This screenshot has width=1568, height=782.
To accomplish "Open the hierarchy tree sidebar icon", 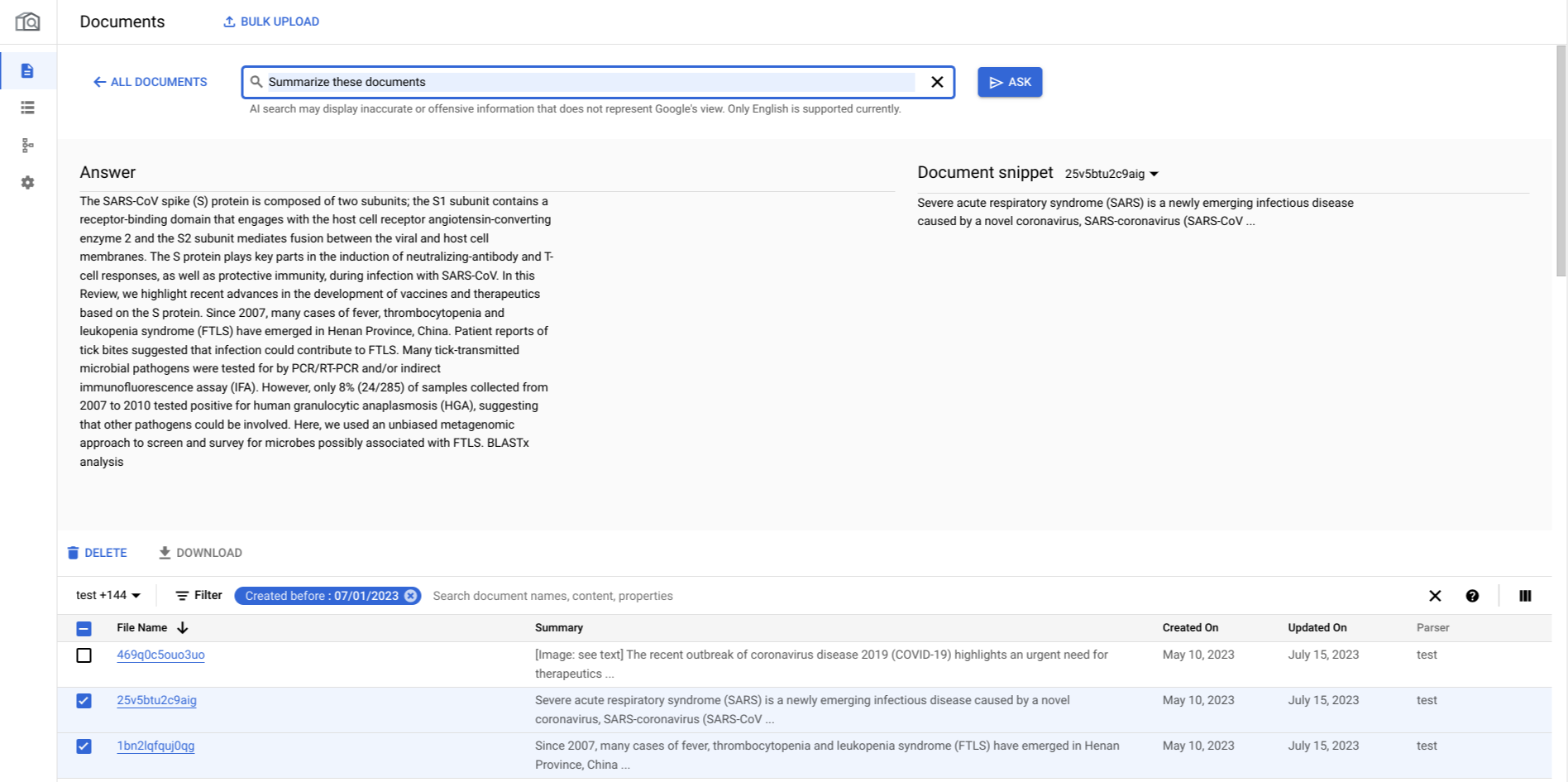I will click(27, 146).
